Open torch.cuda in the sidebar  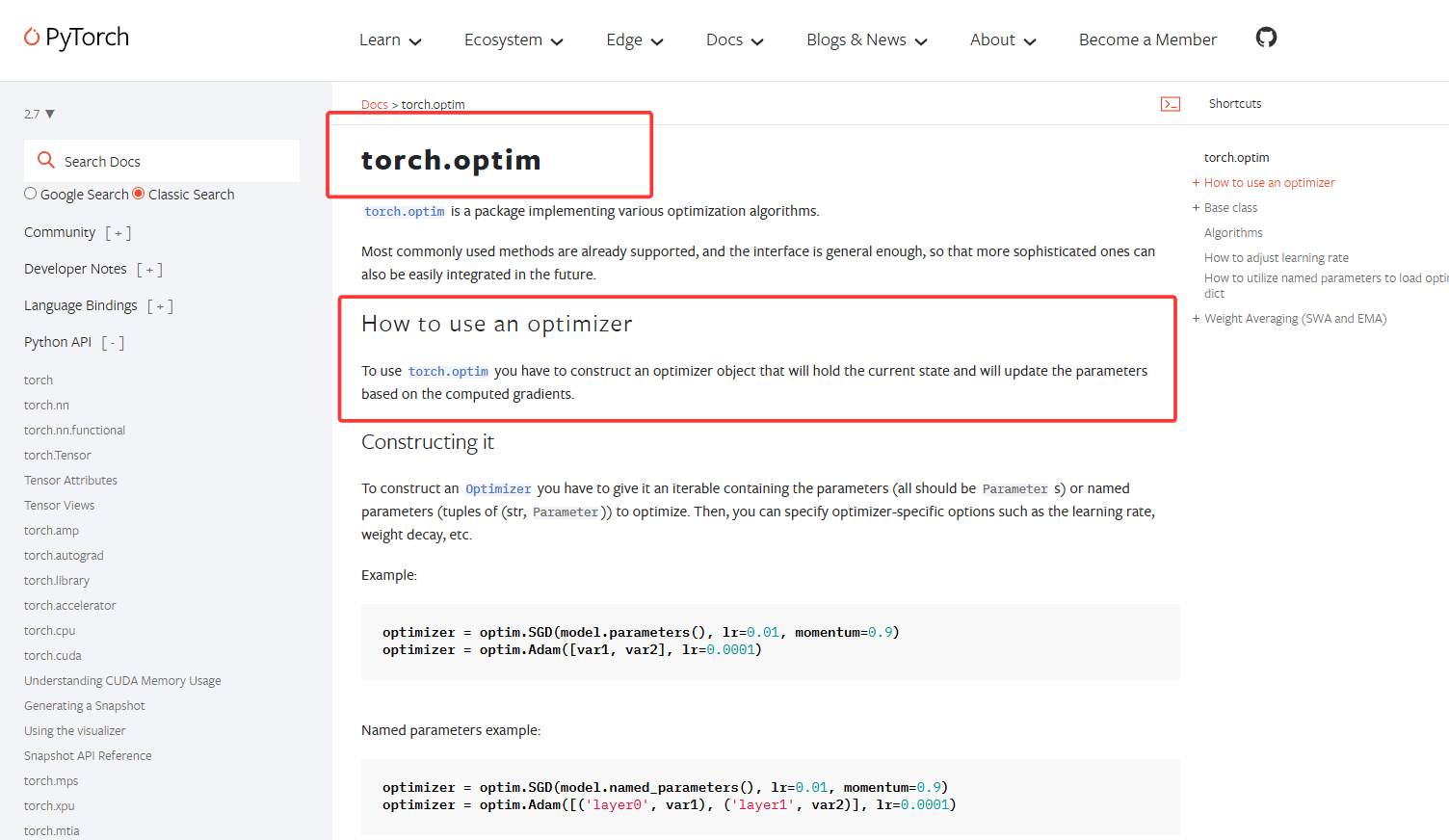pos(53,656)
